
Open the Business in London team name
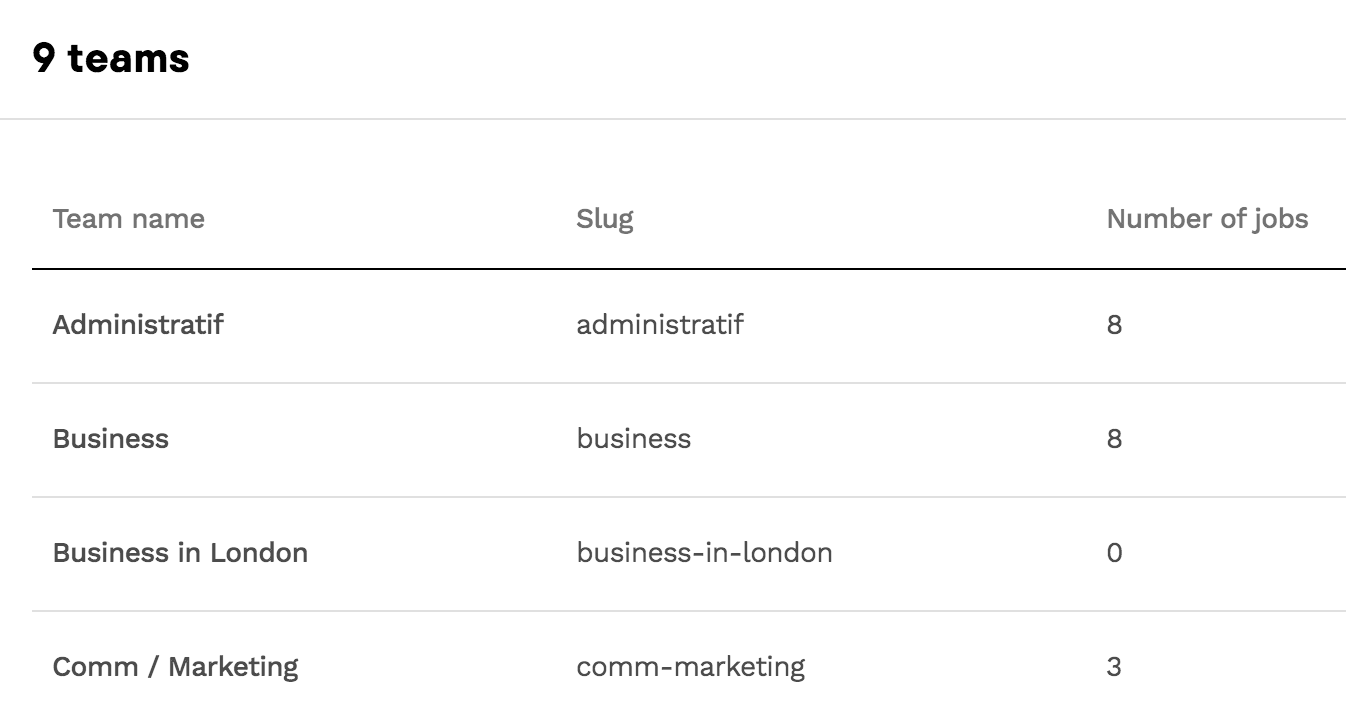click(180, 553)
